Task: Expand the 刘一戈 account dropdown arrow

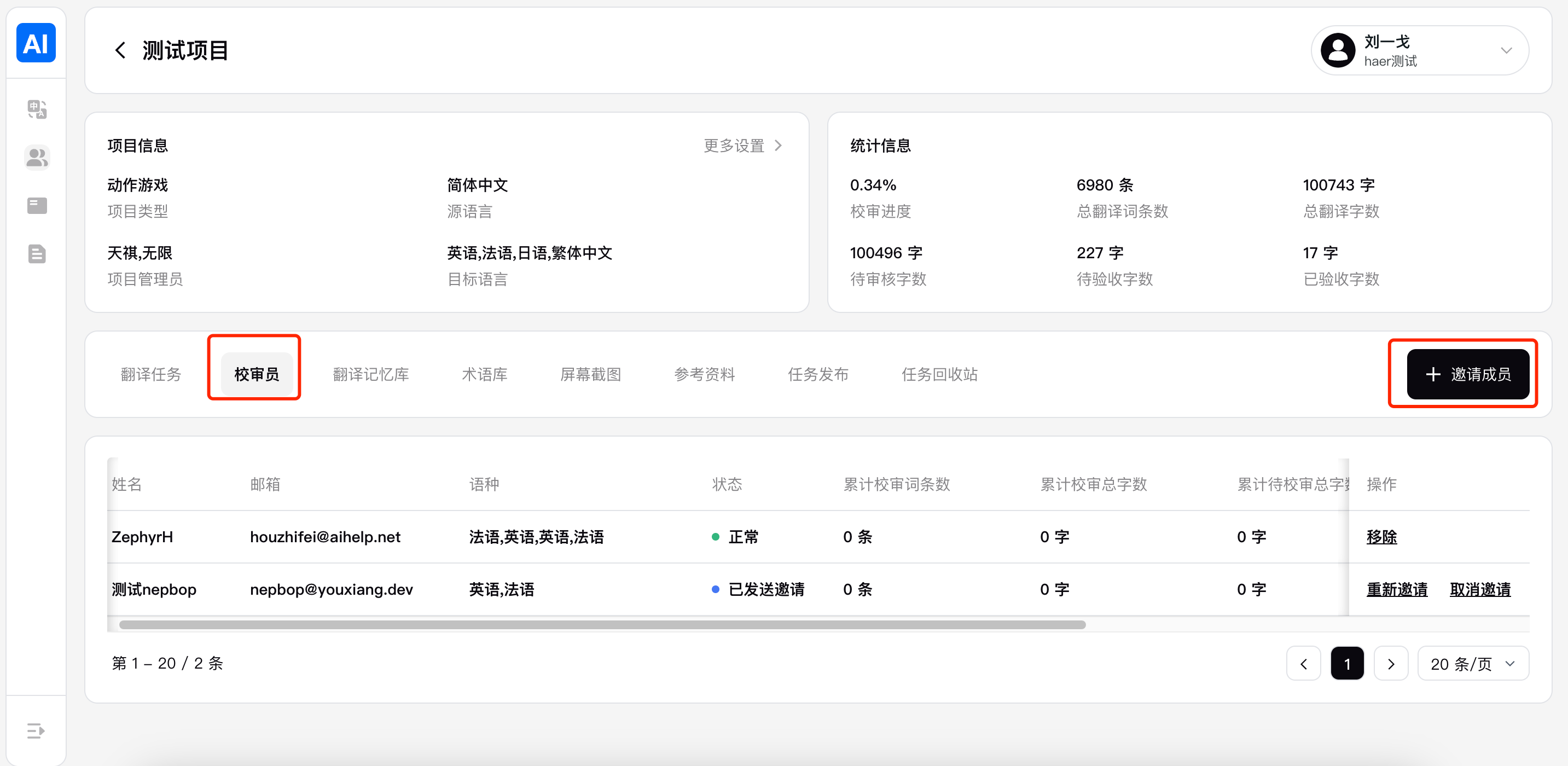Action: [1506, 50]
